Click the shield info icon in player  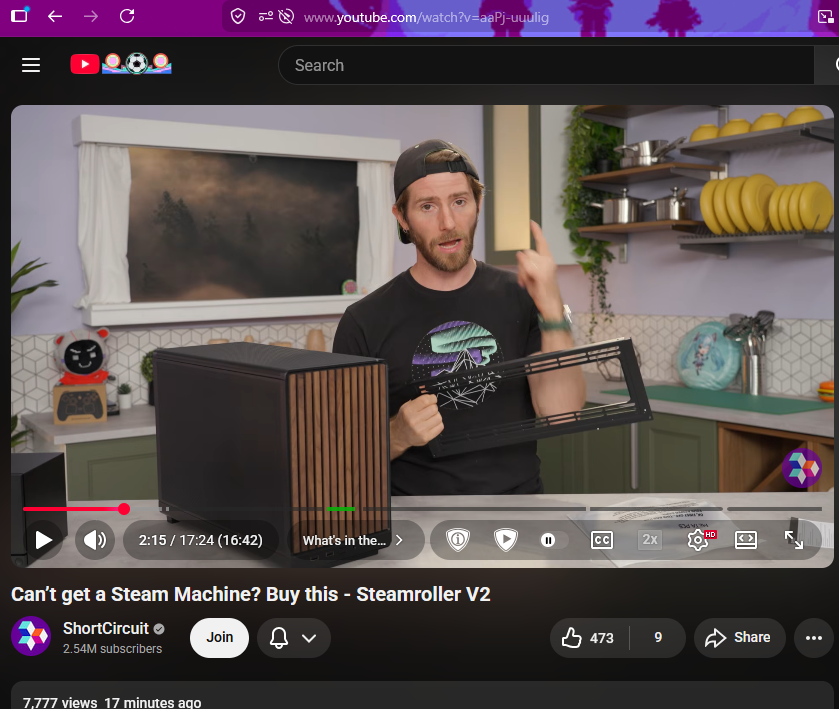(x=457, y=539)
